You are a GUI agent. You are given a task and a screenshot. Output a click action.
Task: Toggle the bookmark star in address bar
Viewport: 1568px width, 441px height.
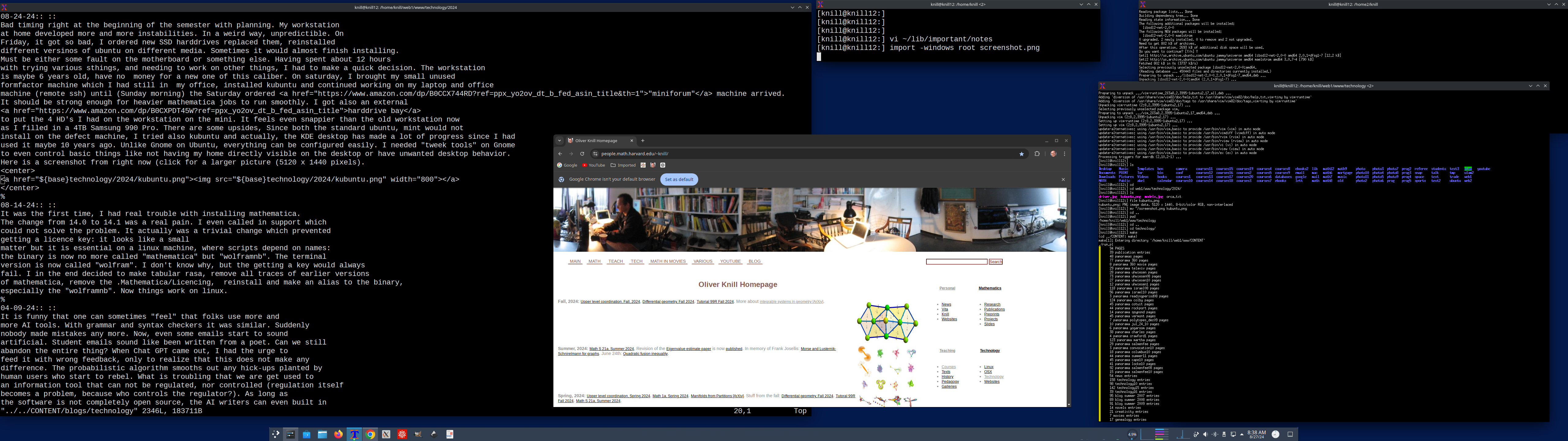(x=1022, y=153)
